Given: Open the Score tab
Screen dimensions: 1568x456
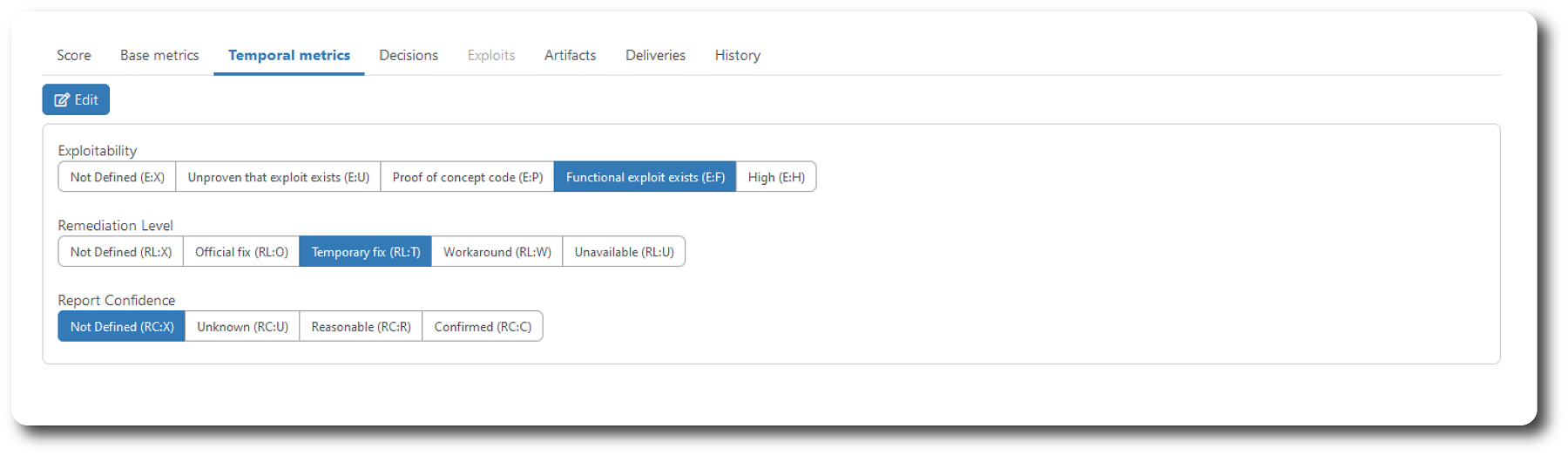Looking at the screenshot, I should click(74, 55).
